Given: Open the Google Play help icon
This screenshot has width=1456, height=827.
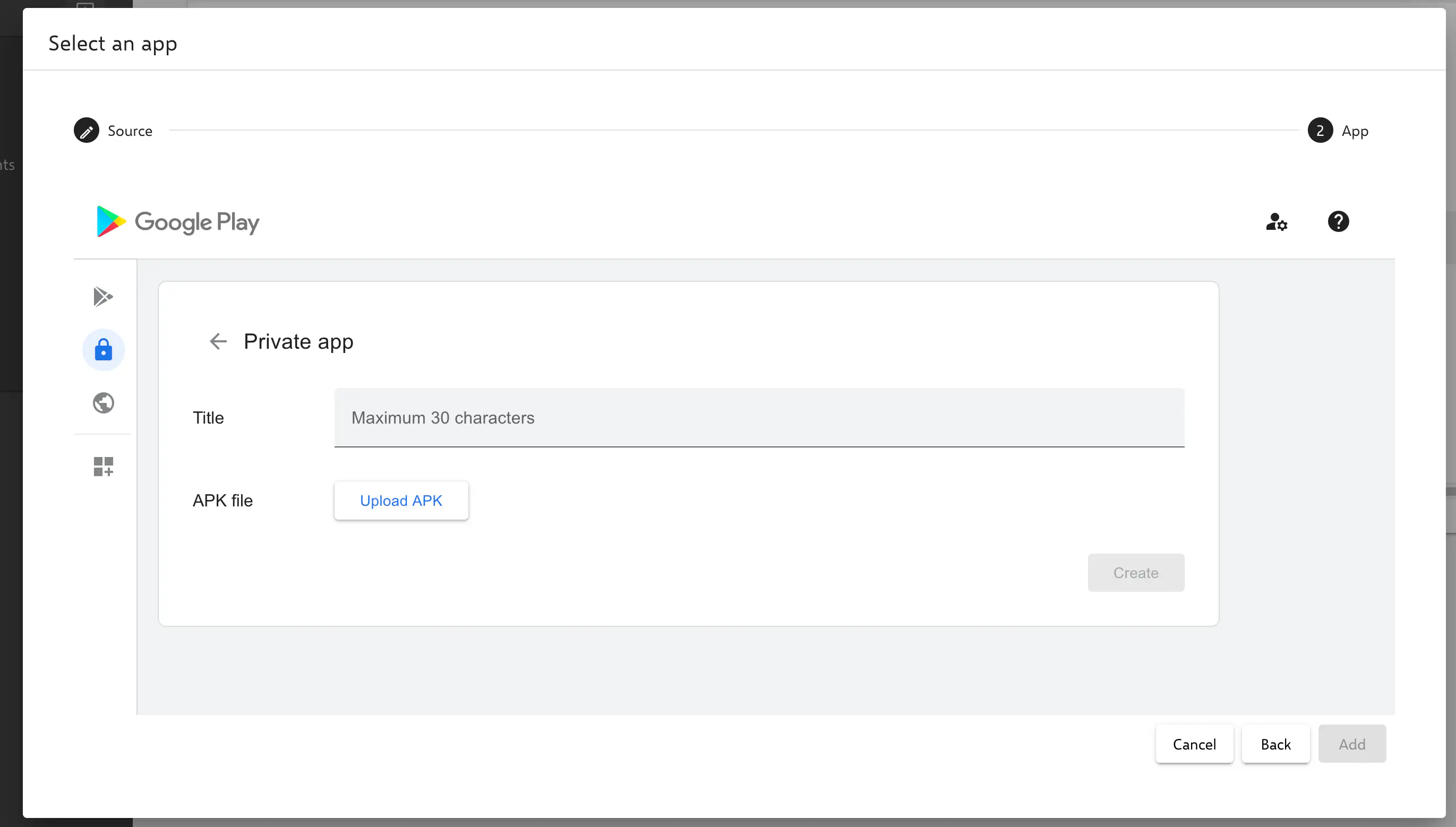Looking at the screenshot, I should [x=1339, y=221].
